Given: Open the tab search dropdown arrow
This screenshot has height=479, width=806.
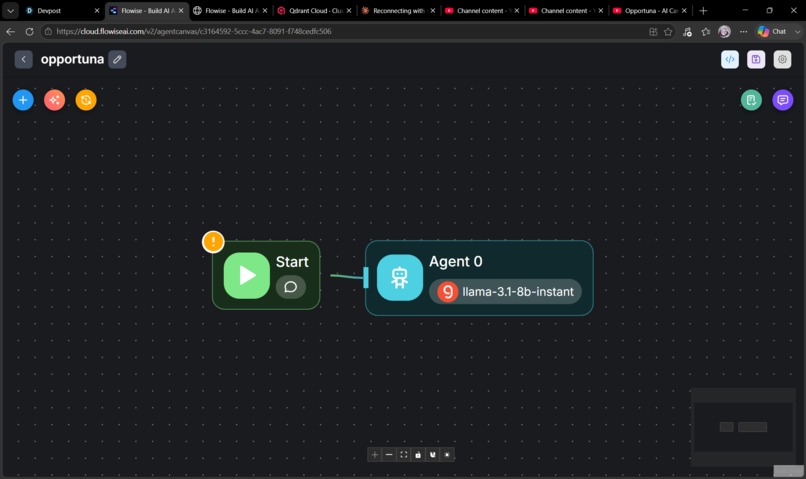Looking at the screenshot, I should [x=10, y=10].
